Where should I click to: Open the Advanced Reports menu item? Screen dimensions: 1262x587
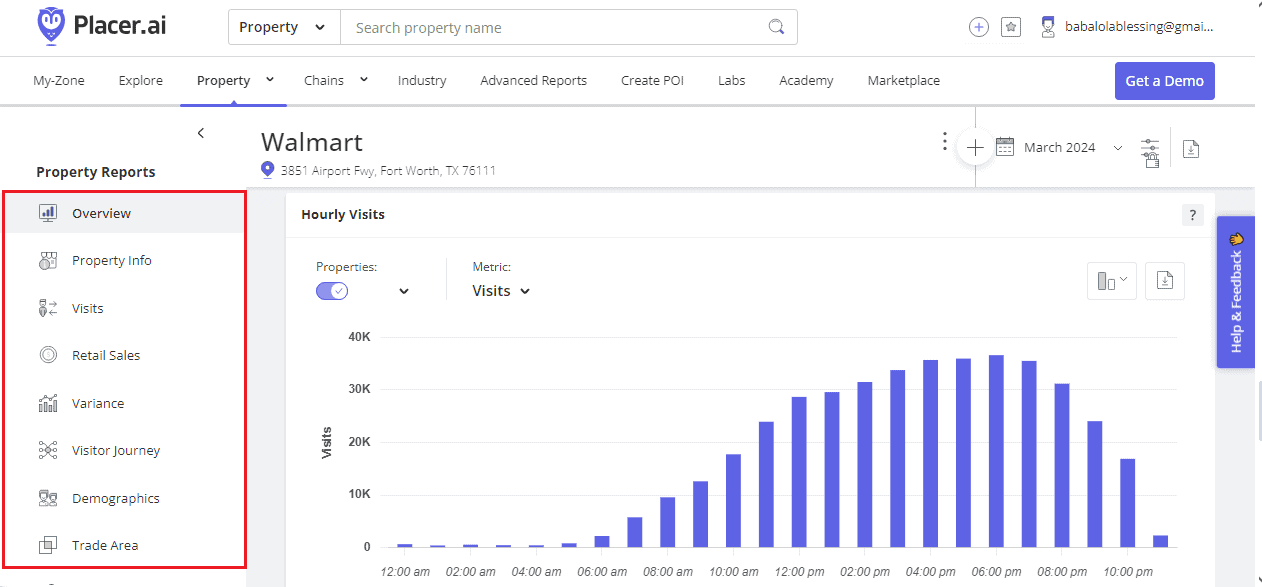pyautogui.click(x=533, y=80)
